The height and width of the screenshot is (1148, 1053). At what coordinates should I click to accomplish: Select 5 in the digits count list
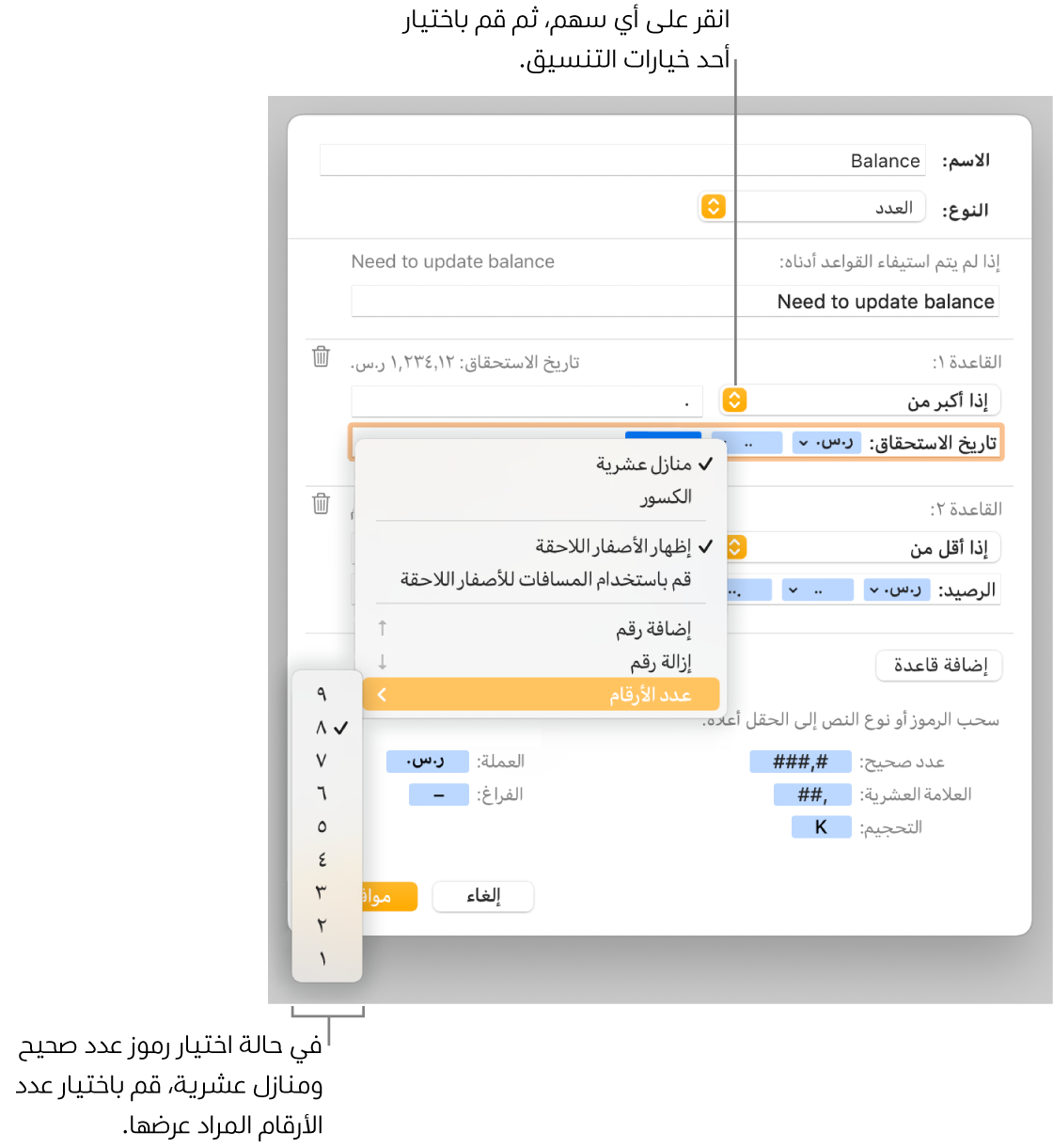coord(322,826)
